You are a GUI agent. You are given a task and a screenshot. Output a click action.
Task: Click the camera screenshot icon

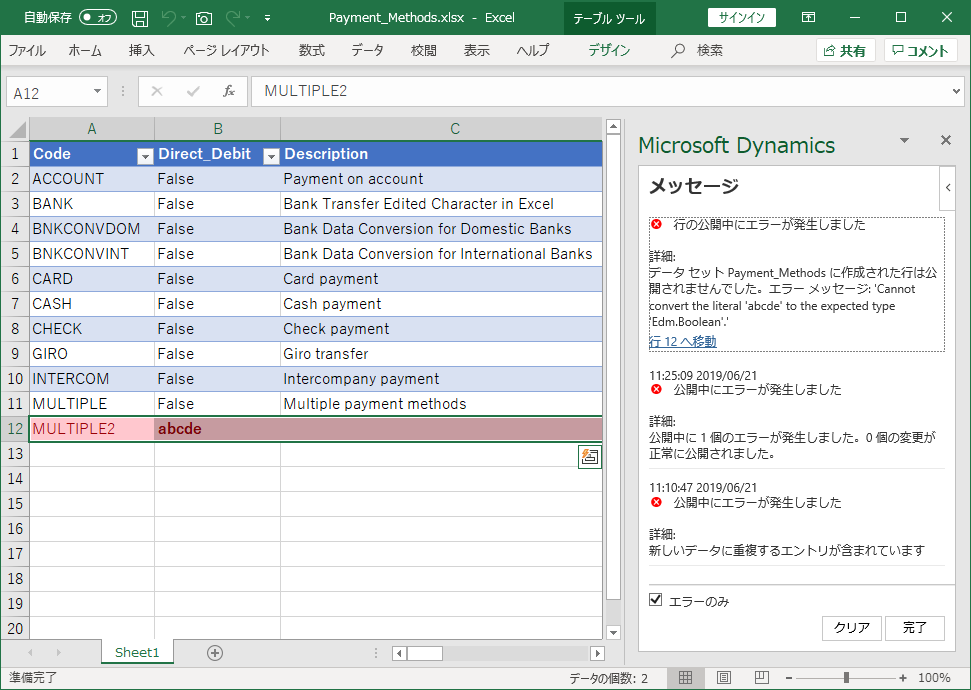coord(204,19)
